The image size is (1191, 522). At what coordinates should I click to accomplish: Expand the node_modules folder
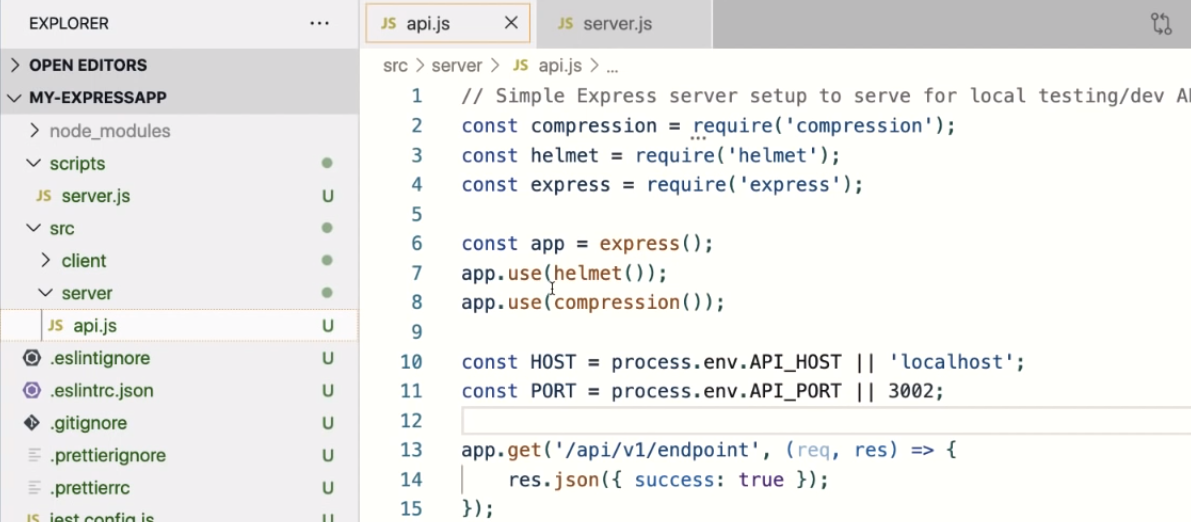109,131
